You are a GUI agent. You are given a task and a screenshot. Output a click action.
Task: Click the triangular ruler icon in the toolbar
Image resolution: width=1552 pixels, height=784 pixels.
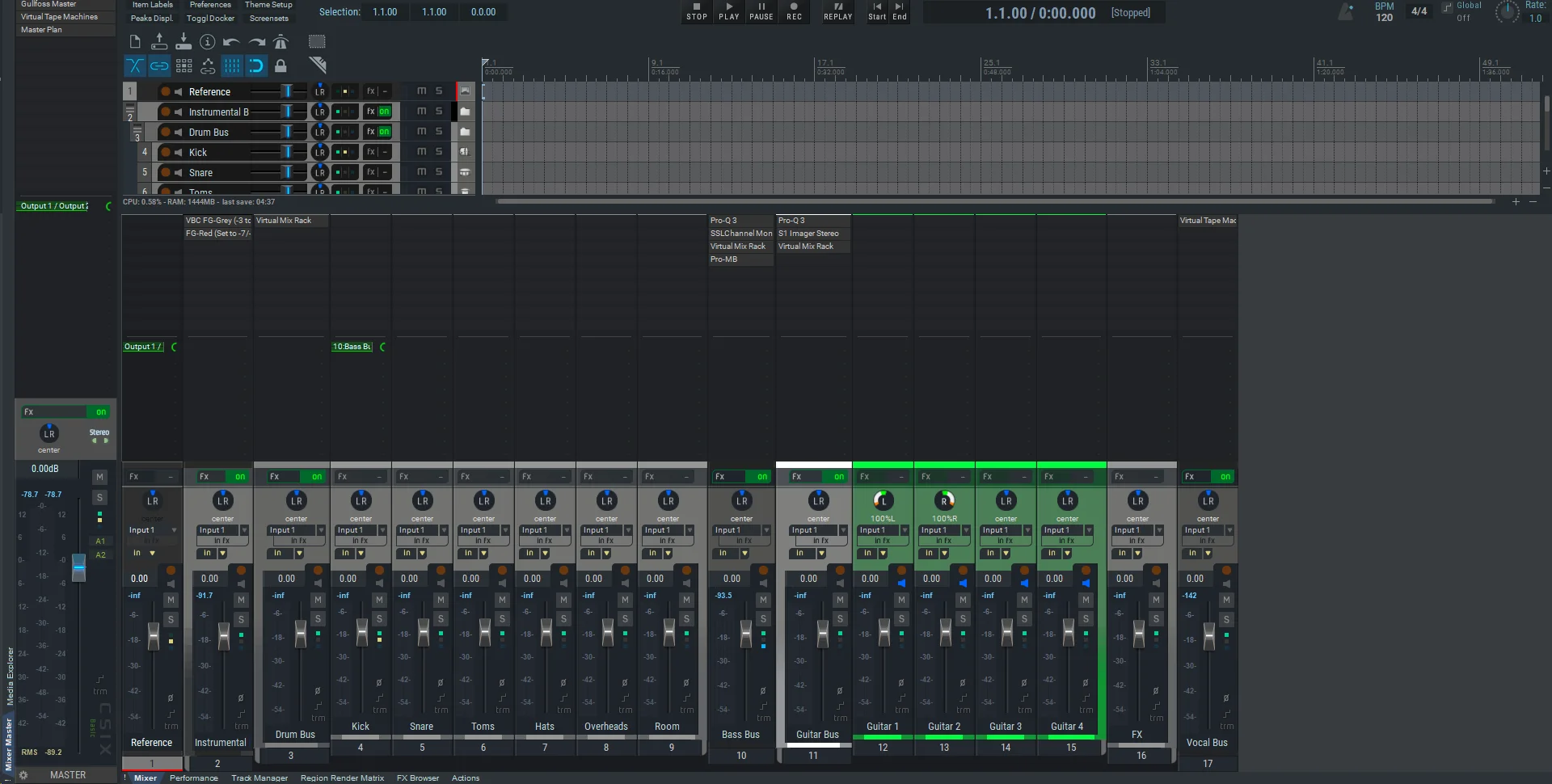[318, 65]
